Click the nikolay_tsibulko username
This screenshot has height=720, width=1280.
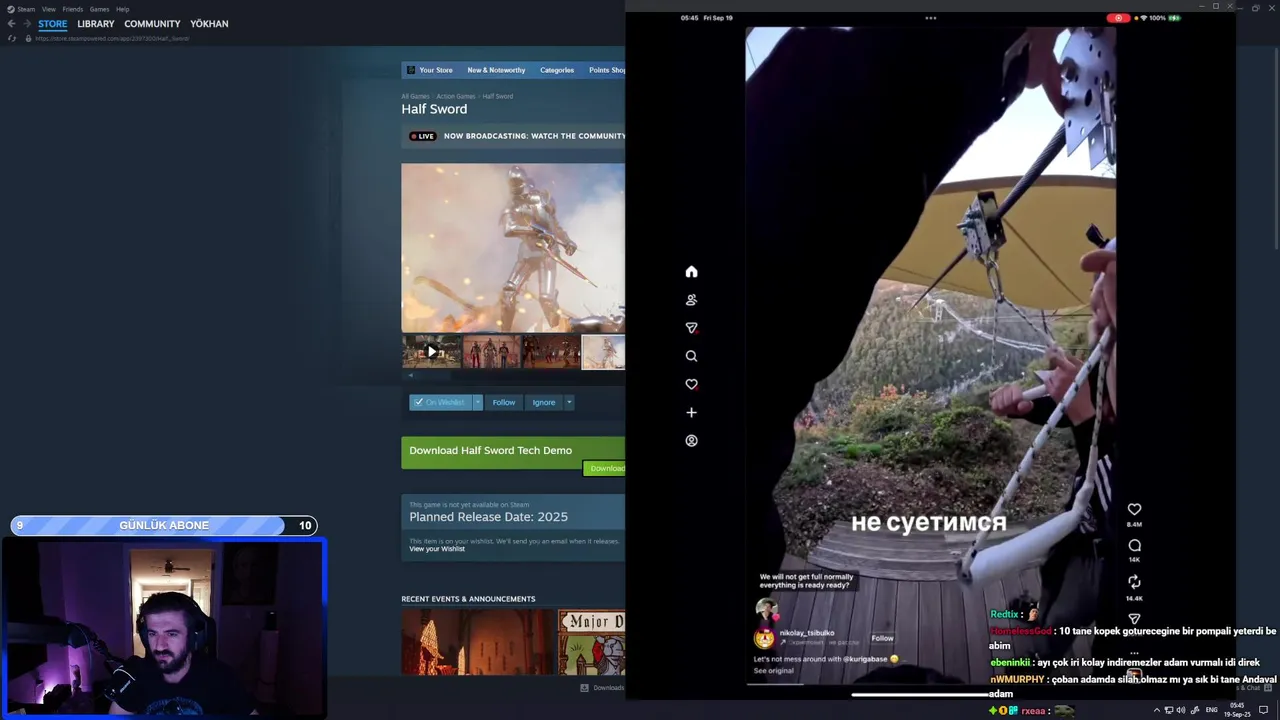click(x=807, y=633)
